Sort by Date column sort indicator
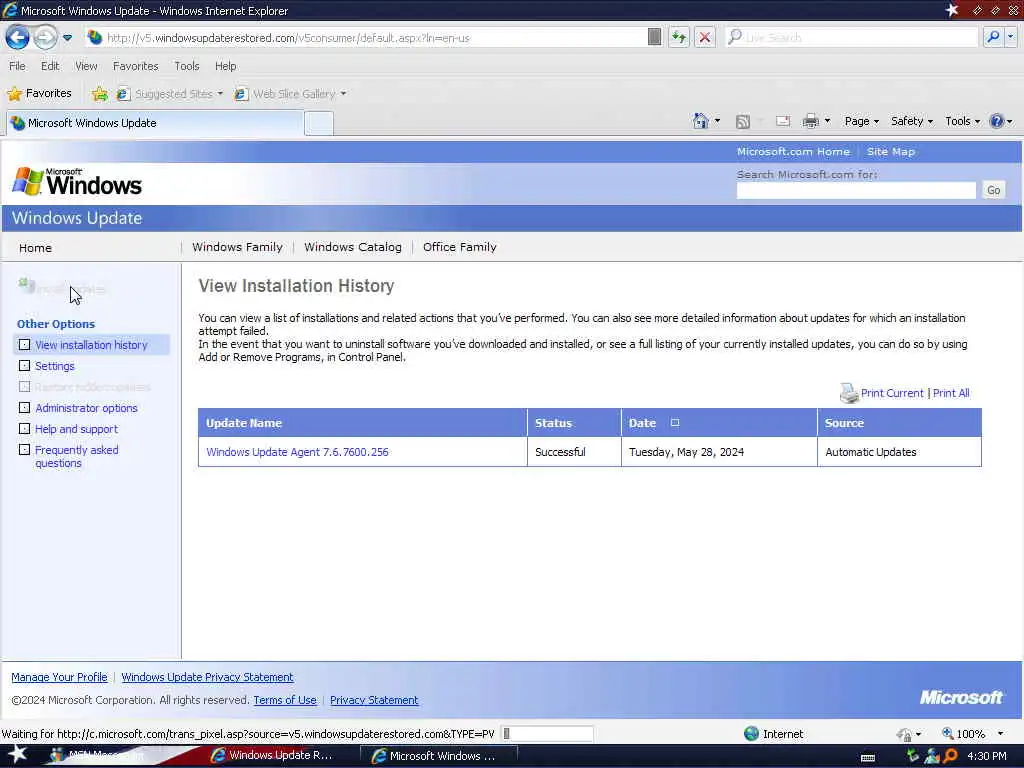 (x=675, y=423)
